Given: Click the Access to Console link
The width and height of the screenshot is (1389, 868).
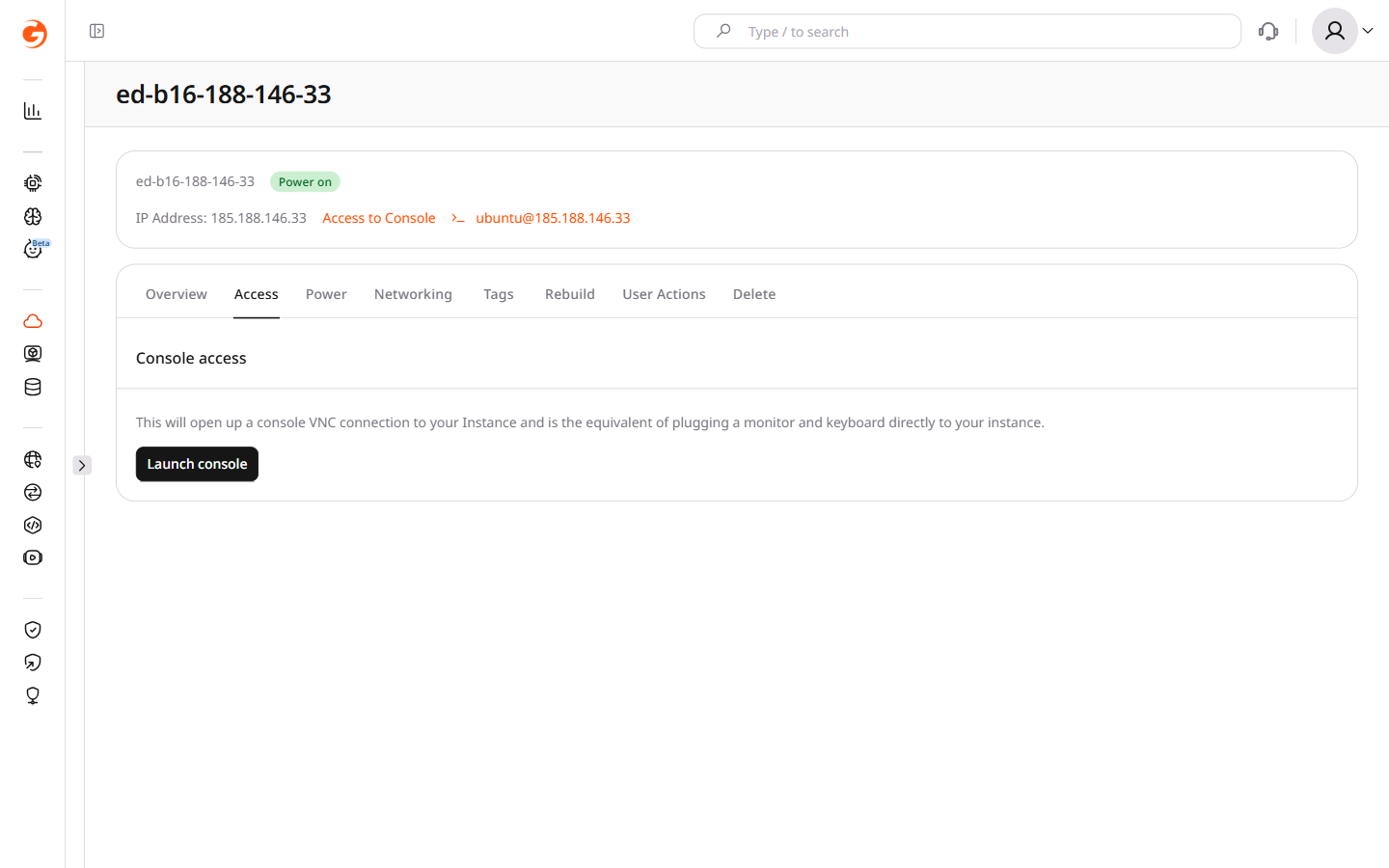Looking at the screenshot, I should (379, 218).
